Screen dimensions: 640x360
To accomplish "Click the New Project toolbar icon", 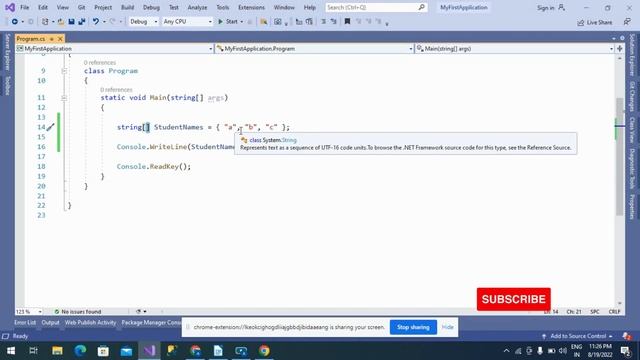I will [45, 22].
